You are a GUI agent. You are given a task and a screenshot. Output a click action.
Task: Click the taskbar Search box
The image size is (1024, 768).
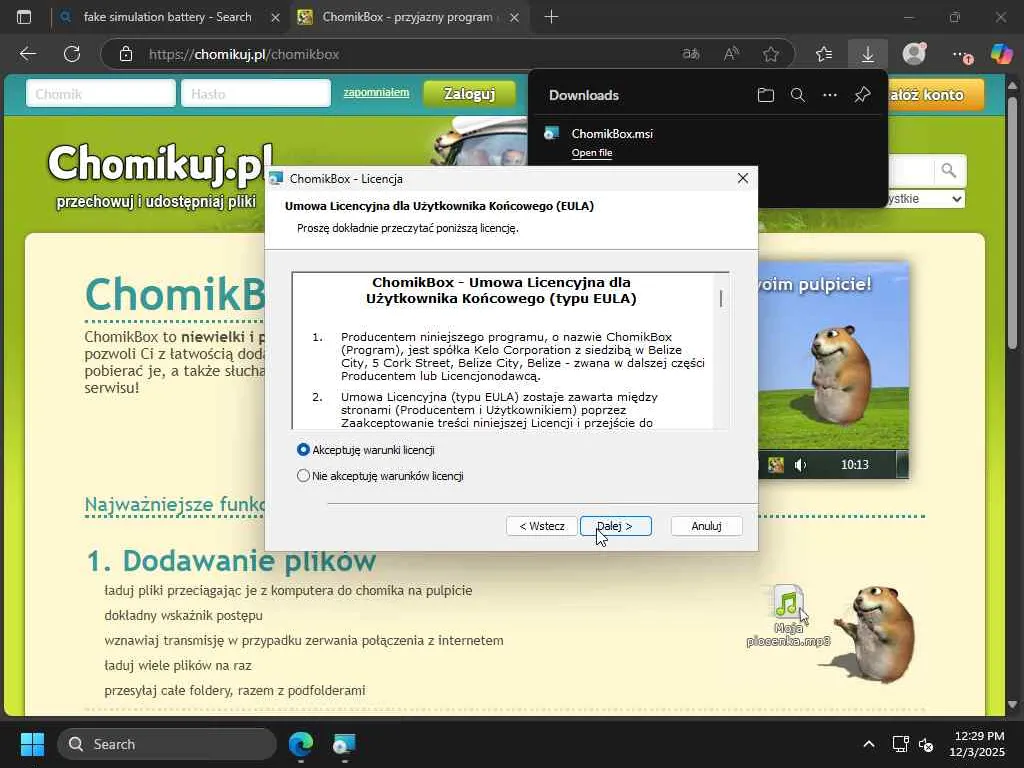point(167,744)
